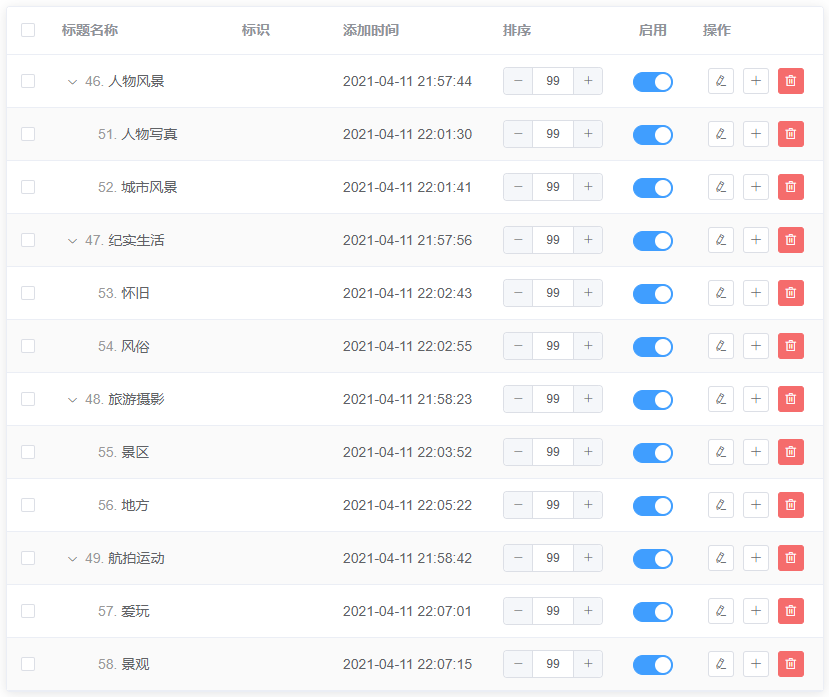This screenshot has width=829, height=697.
Task: Edit the 55. 景区 row
Action: [721, 452]
